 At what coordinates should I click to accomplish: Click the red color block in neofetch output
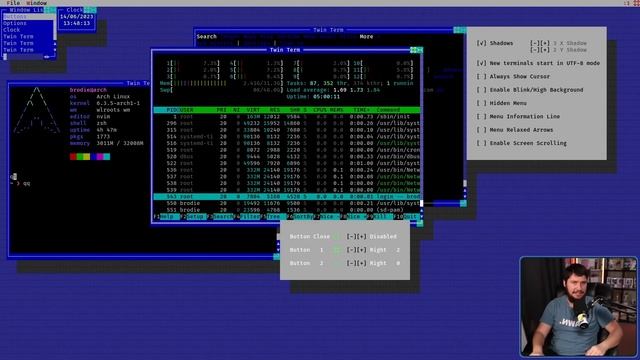point(73,157)
